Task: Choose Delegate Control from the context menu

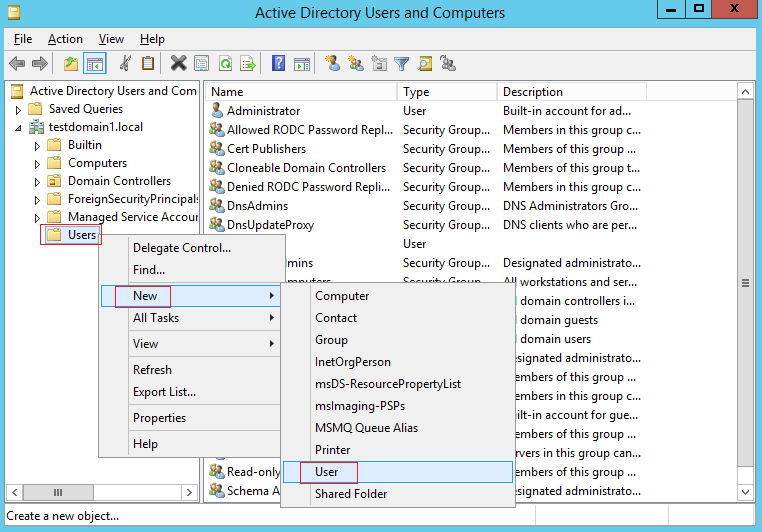Action: pyautogui.click(x=181, y=248)
